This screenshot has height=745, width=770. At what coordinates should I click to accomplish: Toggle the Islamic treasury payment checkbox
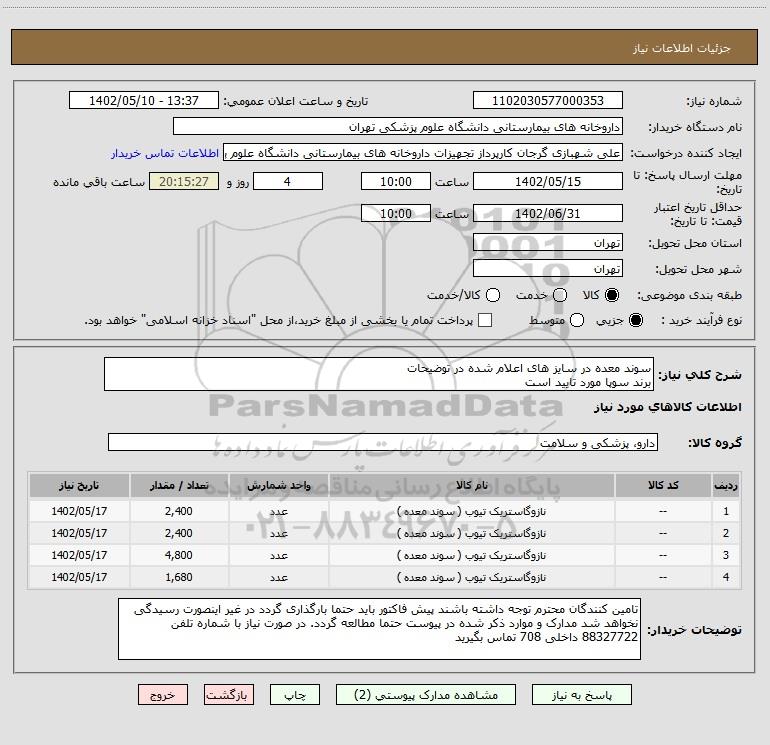485,320
